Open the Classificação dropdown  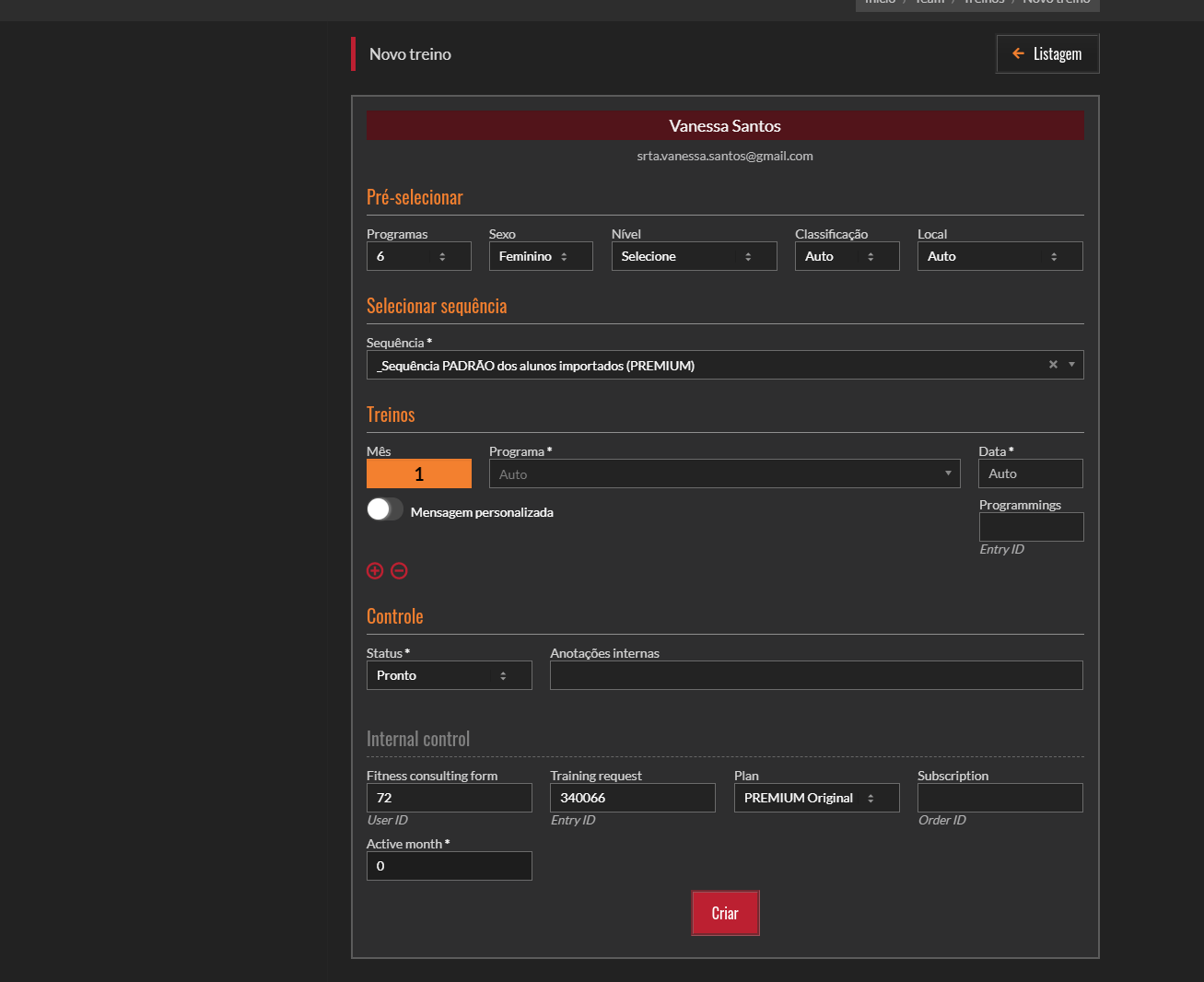(847, 256)
